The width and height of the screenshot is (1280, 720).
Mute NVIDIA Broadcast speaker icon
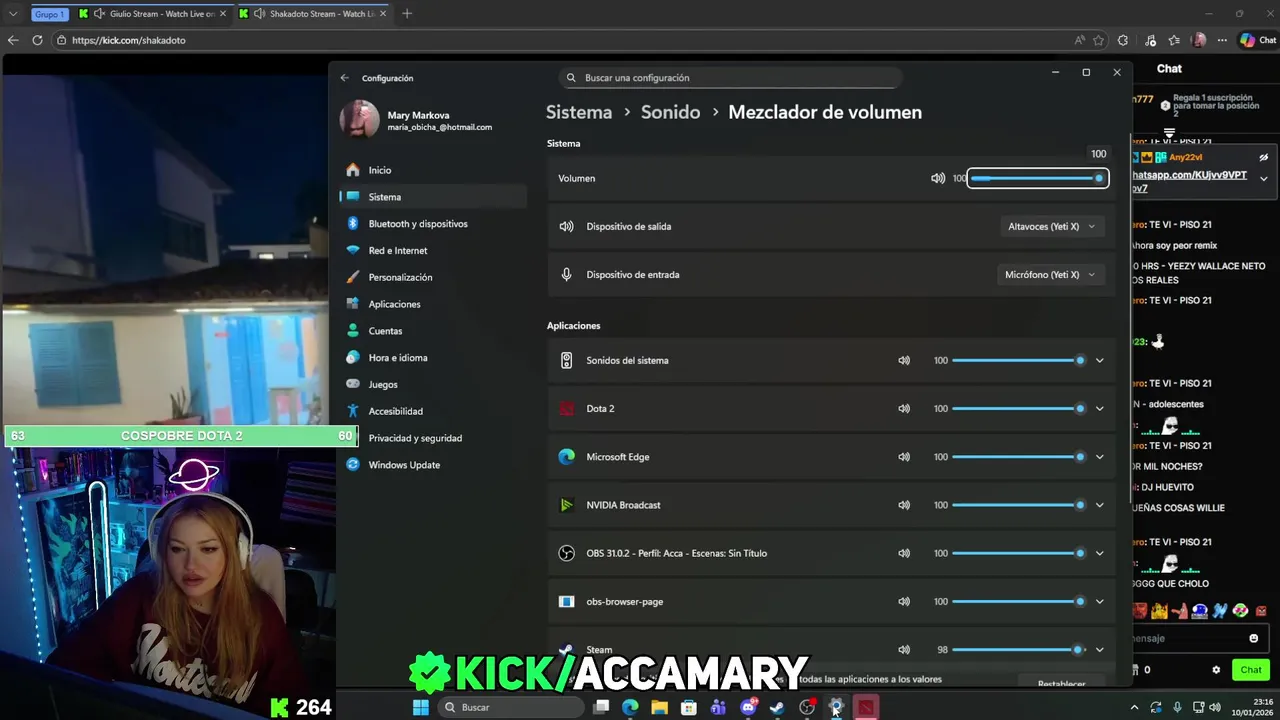point(904,505)
